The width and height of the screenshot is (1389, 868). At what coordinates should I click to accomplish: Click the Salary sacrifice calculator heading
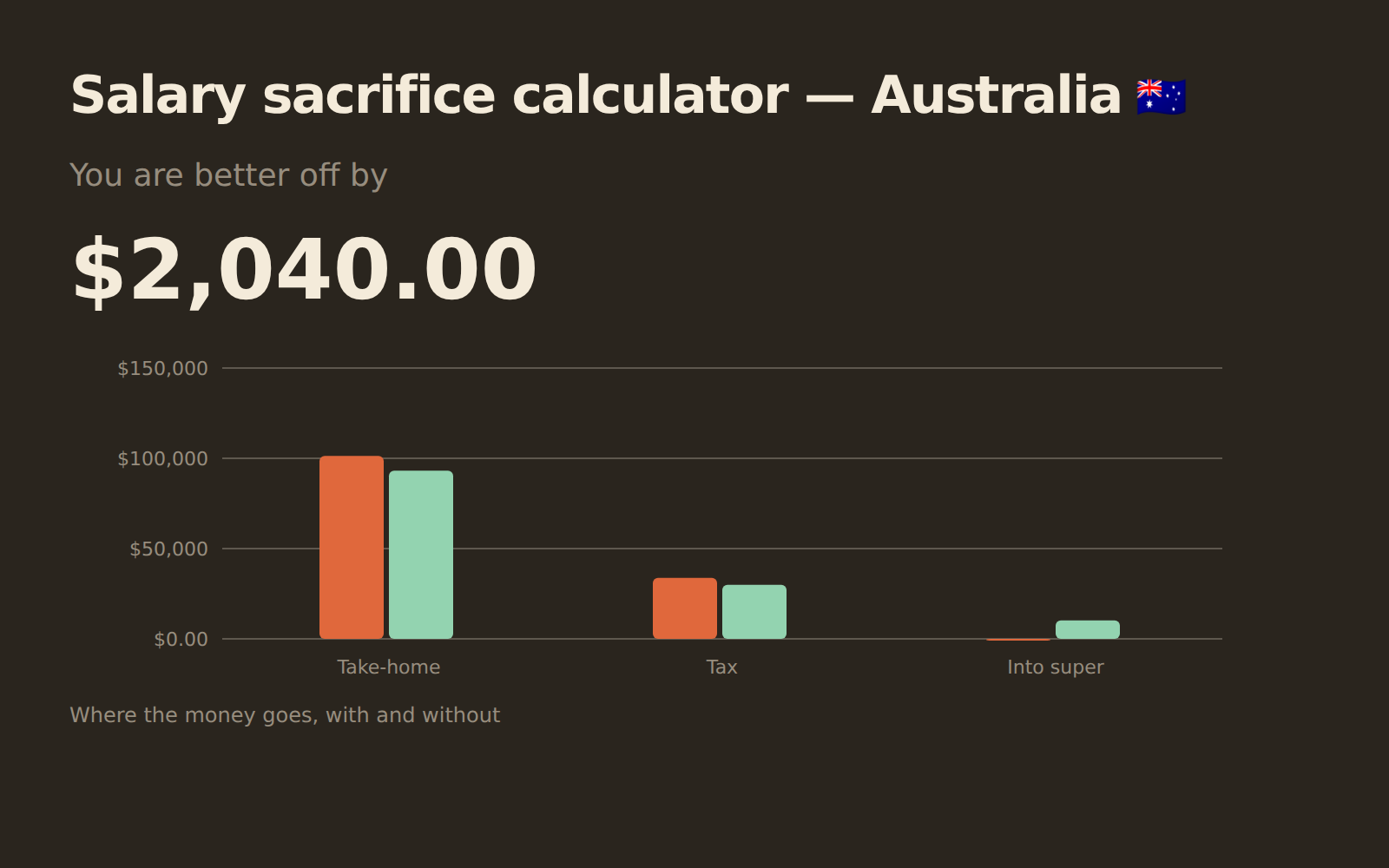tap(596, 95)
